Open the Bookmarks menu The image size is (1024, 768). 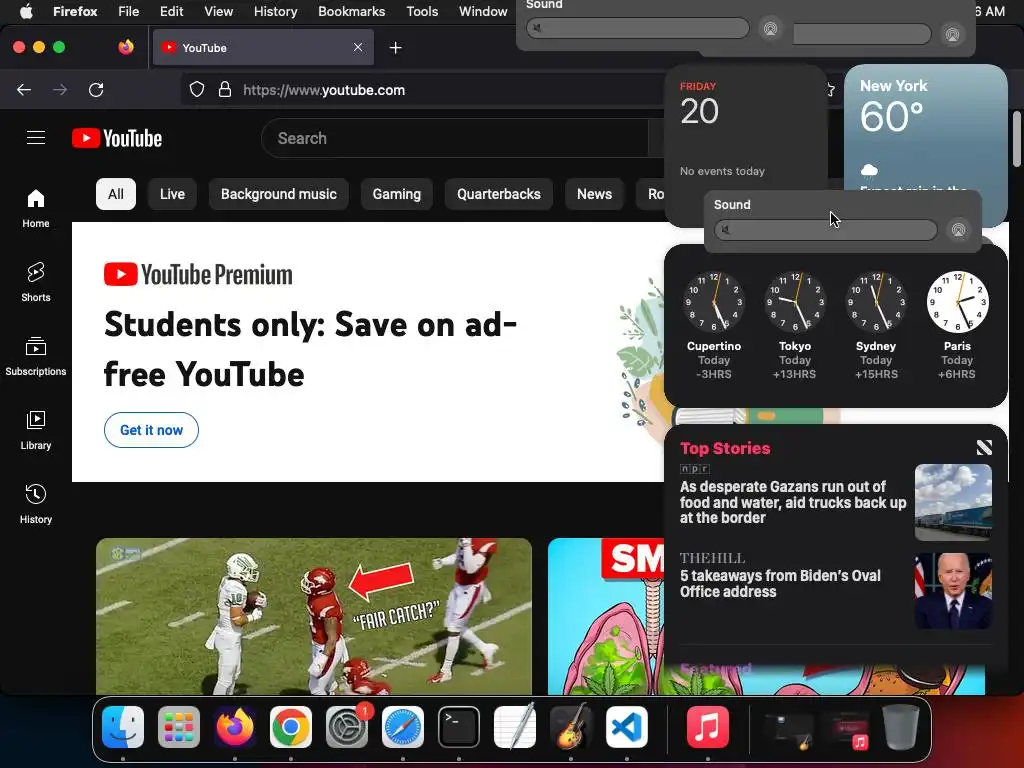tap(351, 11)
